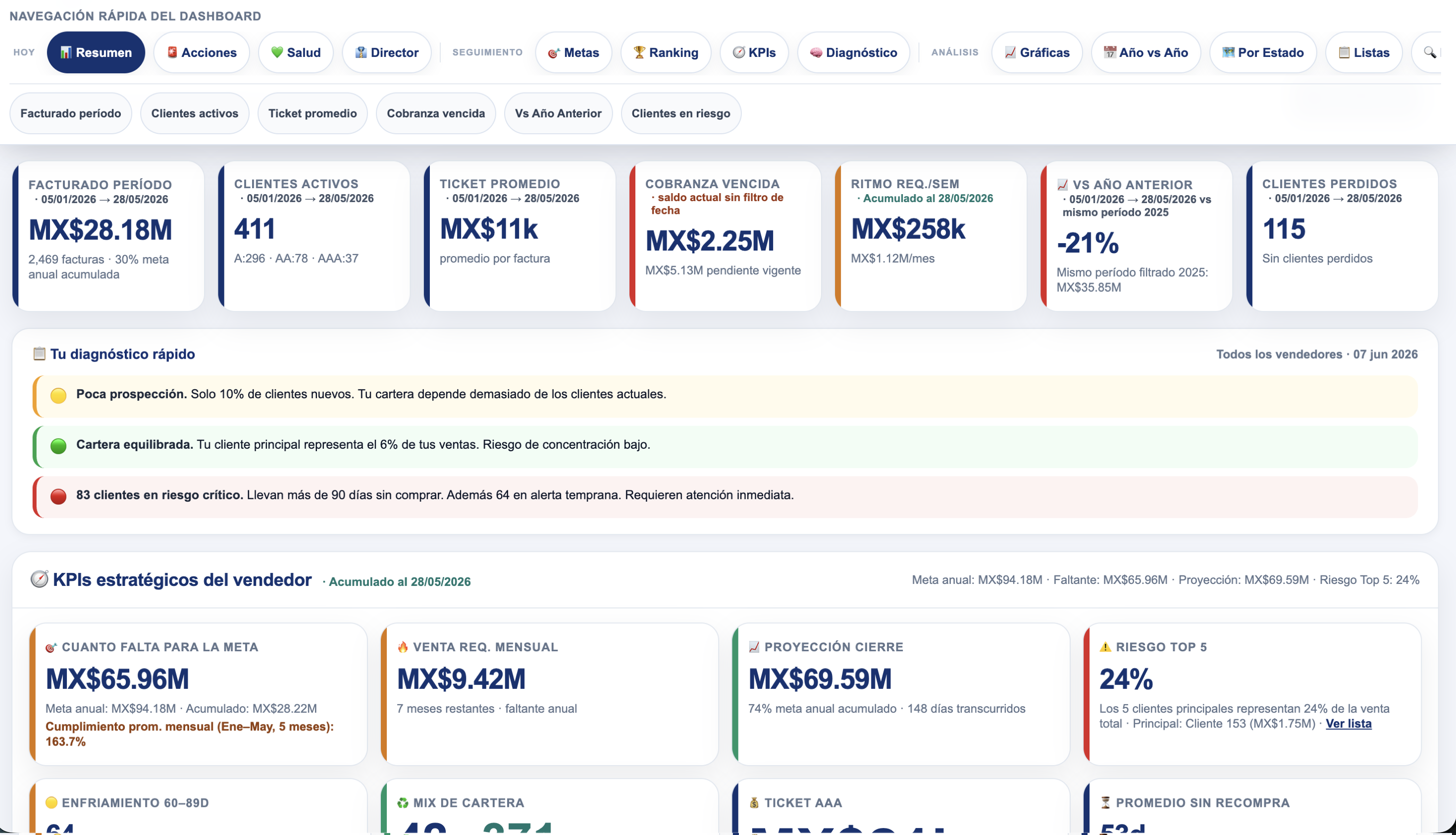Click the trophy icon on Ranking
The width and height of the screenshot is (1456, 835).
(x=639, y=52)
